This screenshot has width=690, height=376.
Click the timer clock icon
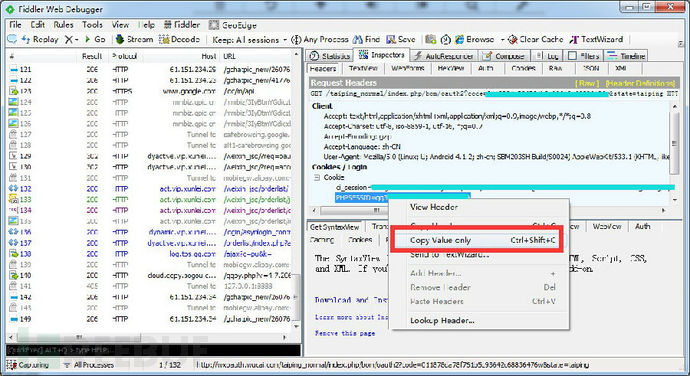445,40
